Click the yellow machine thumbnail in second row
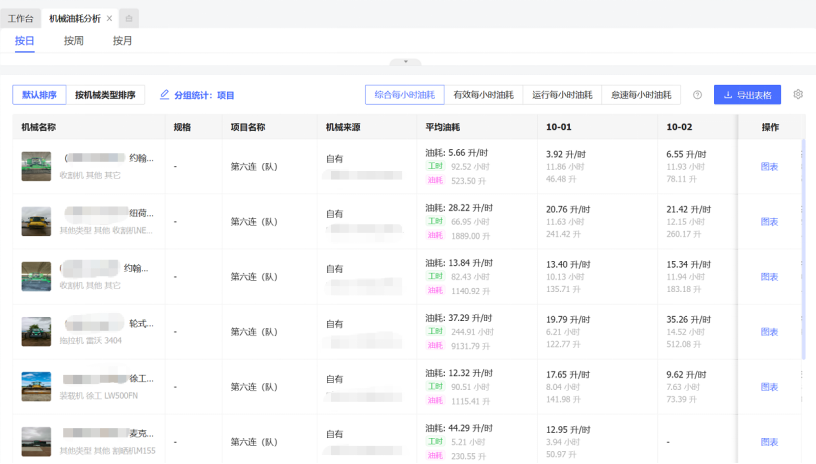Image resolution: width=816 pixels, height=464 pixels. [36, 221]
